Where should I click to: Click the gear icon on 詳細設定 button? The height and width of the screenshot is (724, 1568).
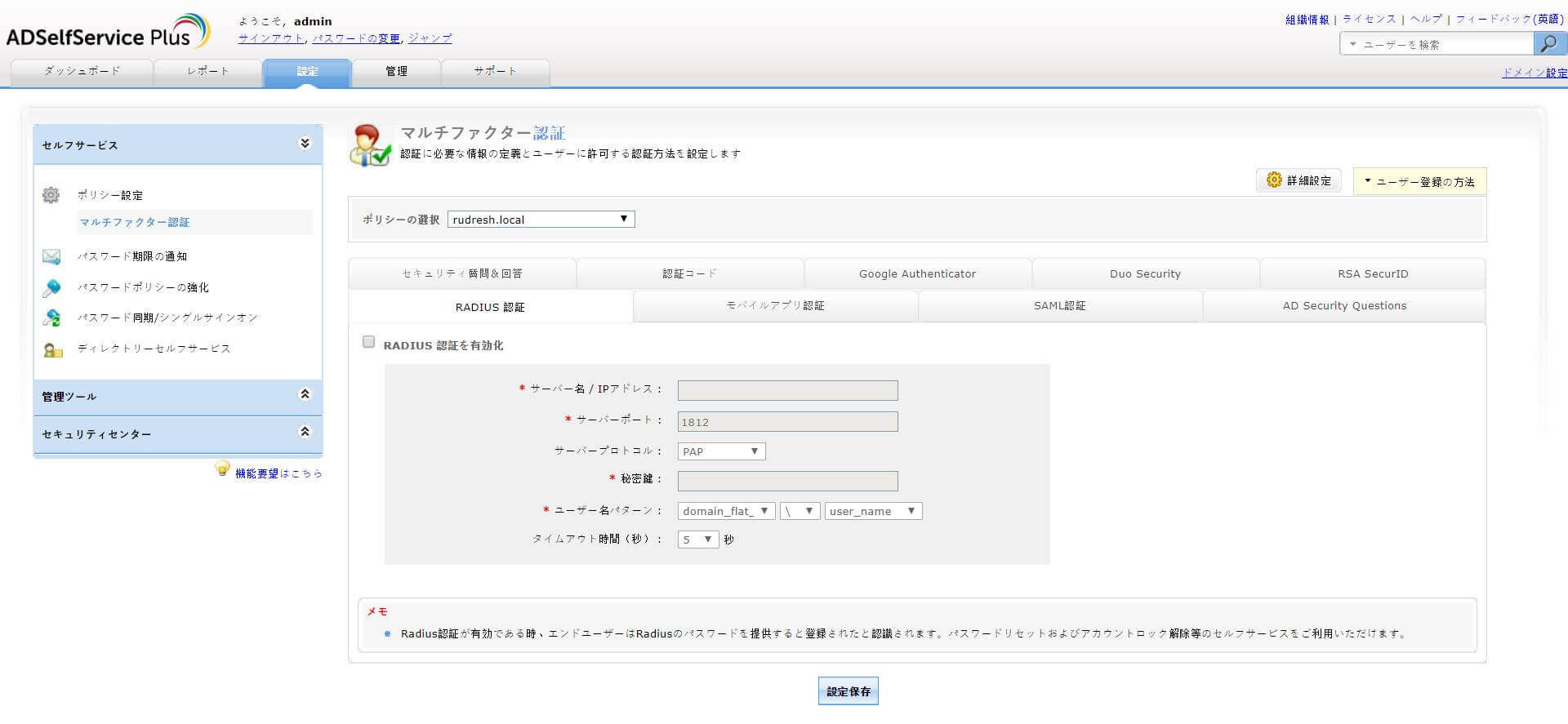tap(1274, 180)
